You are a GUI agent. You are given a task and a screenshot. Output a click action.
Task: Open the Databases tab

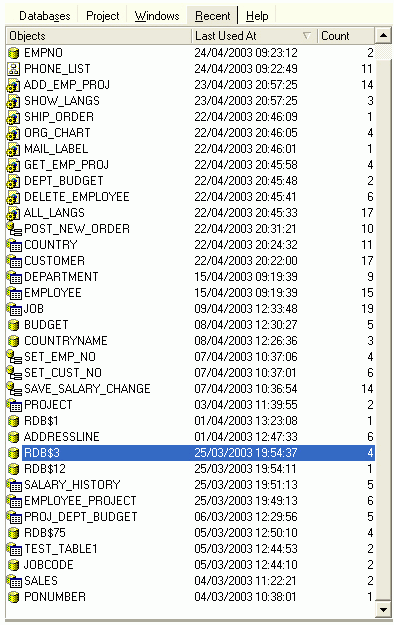click(45, 16)
